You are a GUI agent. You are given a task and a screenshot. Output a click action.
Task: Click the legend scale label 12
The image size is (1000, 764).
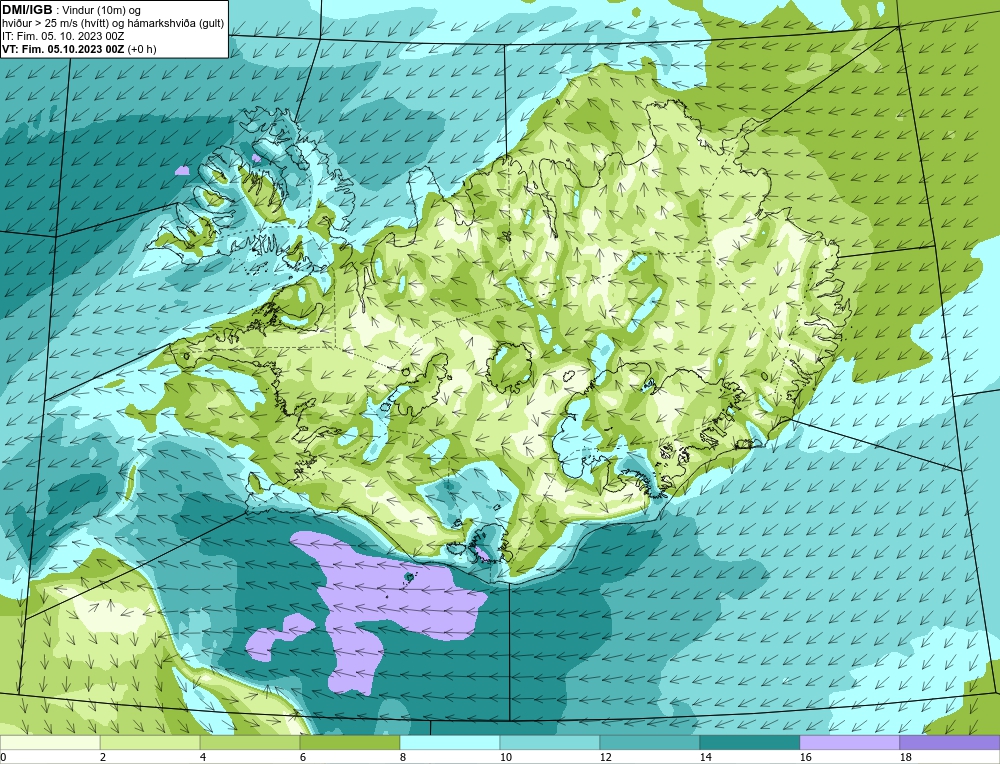tap(606, 757)
